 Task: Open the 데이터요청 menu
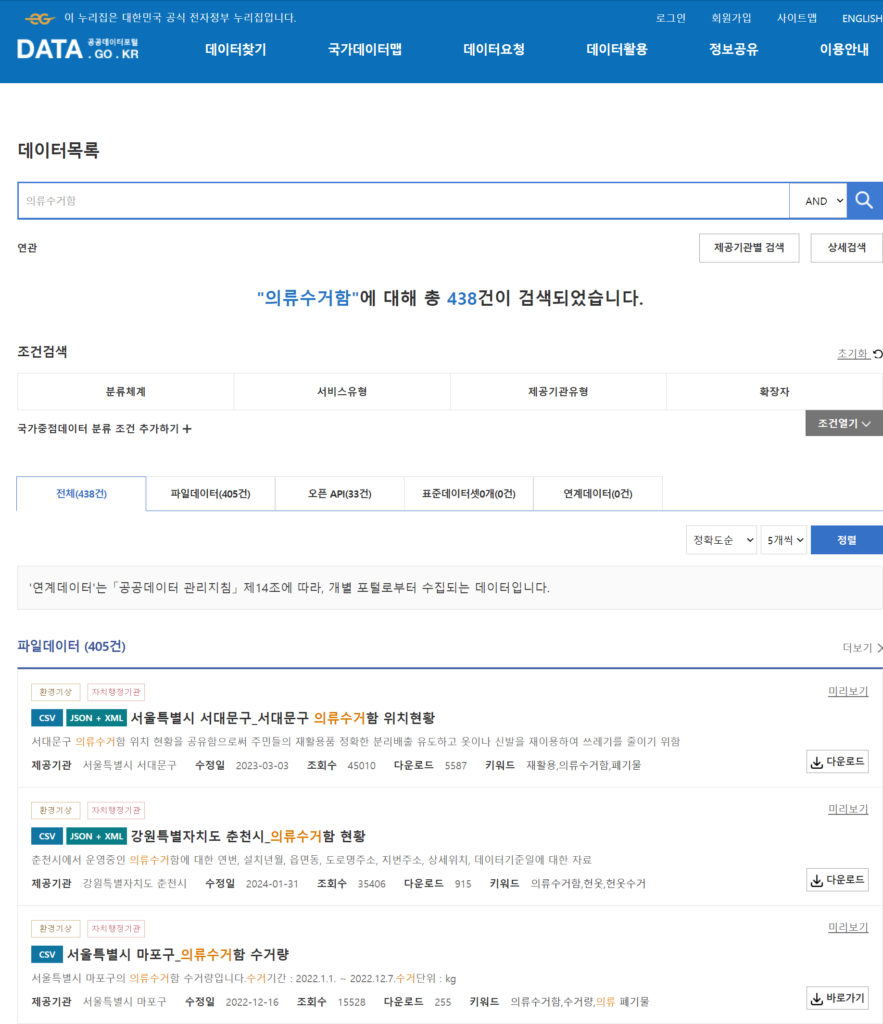(x=493, y=47)
